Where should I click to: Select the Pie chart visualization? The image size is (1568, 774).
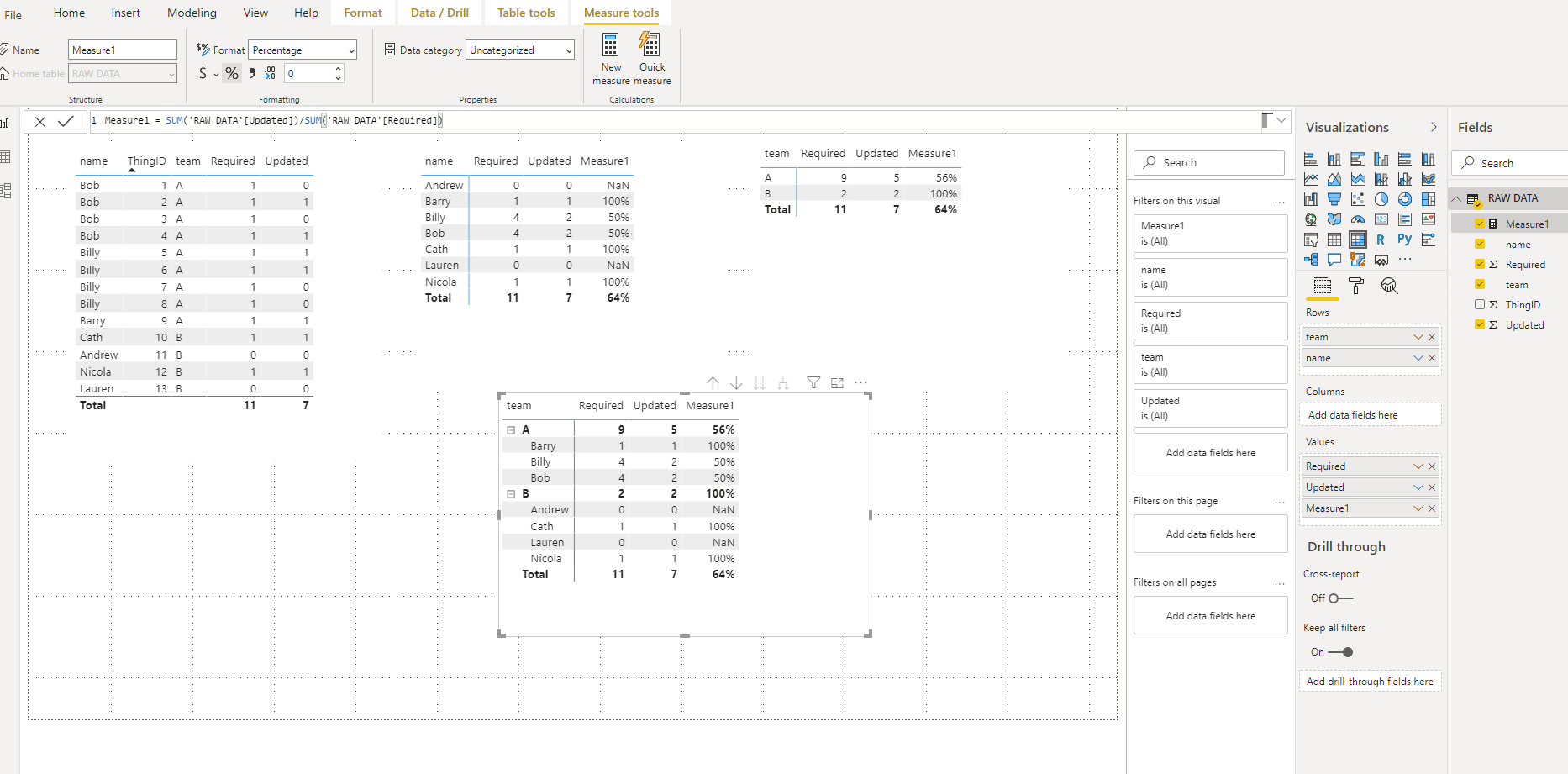[x=1381, y=199]
